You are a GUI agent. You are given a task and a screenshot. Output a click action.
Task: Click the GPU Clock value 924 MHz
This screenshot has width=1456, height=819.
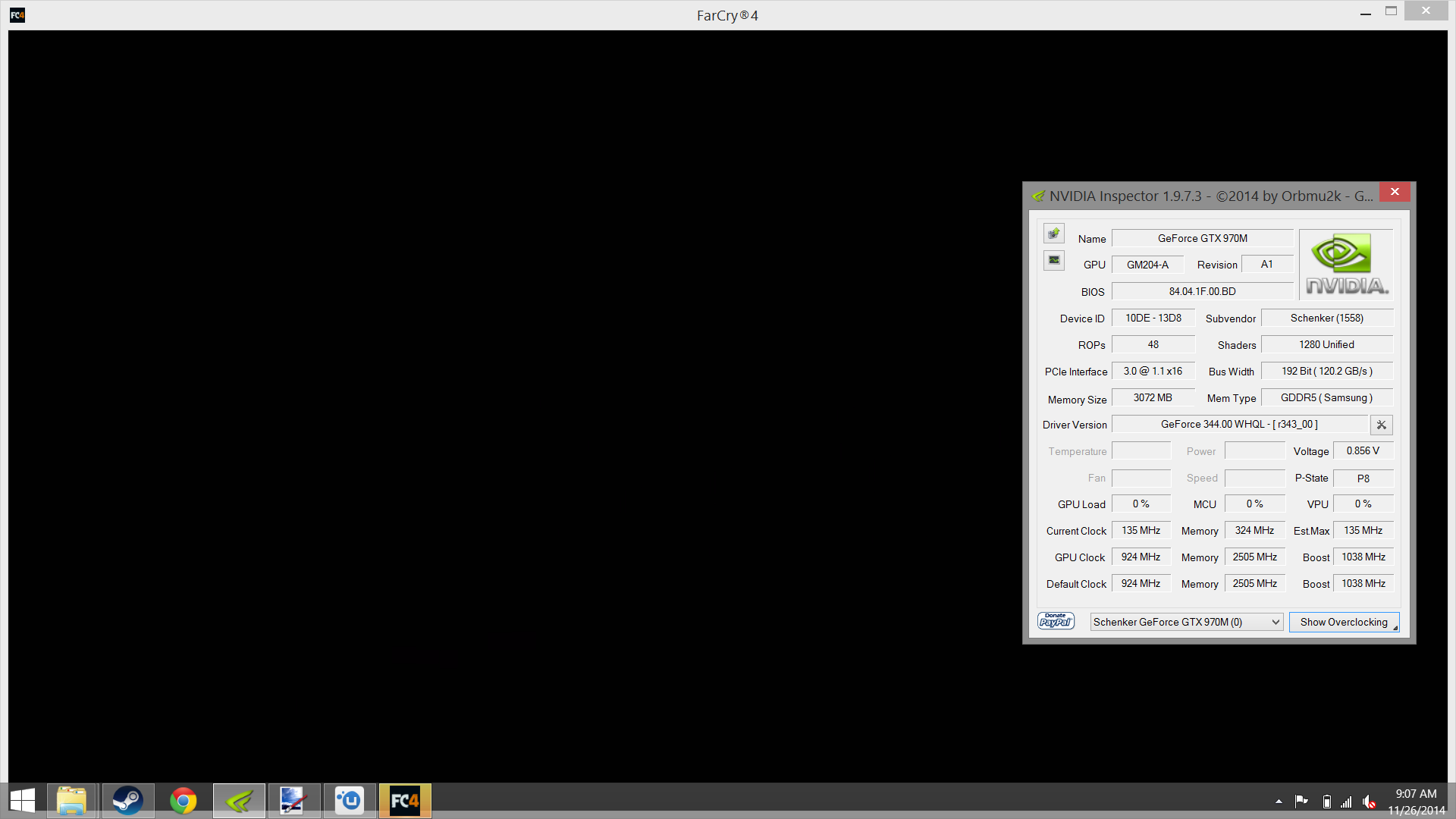pos(1141,557)
